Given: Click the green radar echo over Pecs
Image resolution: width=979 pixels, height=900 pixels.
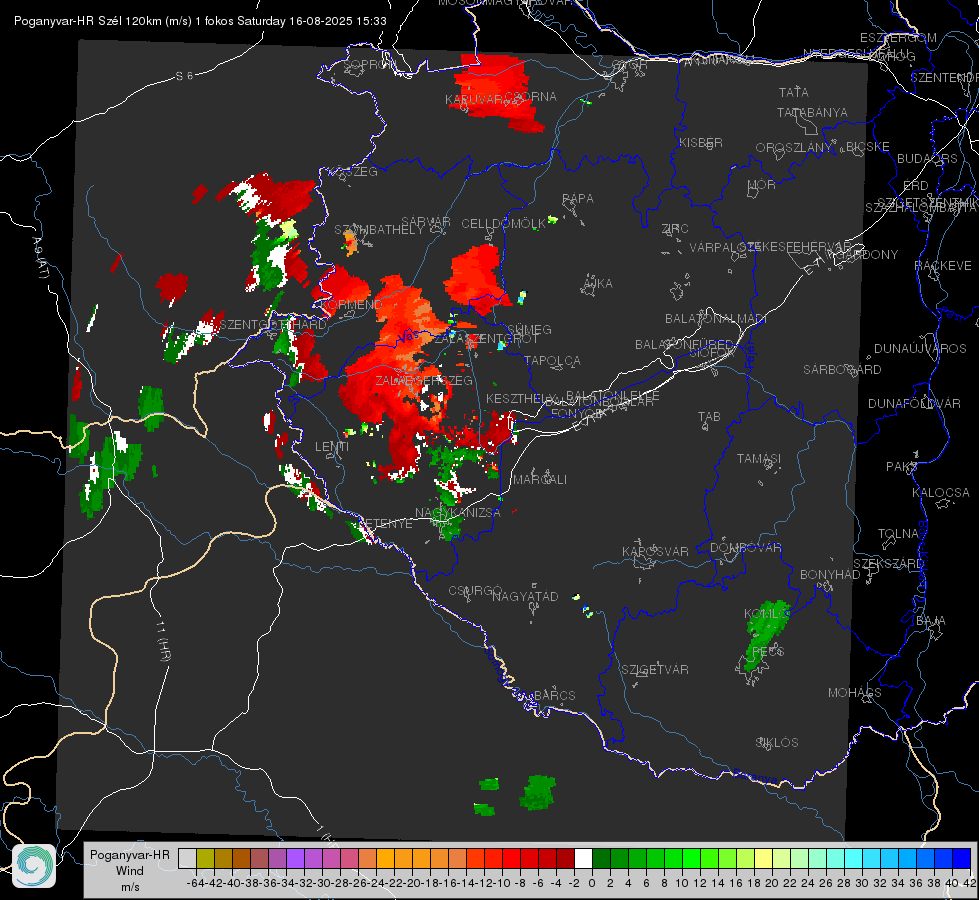Looking at the screenshot, I should point(766,636).
